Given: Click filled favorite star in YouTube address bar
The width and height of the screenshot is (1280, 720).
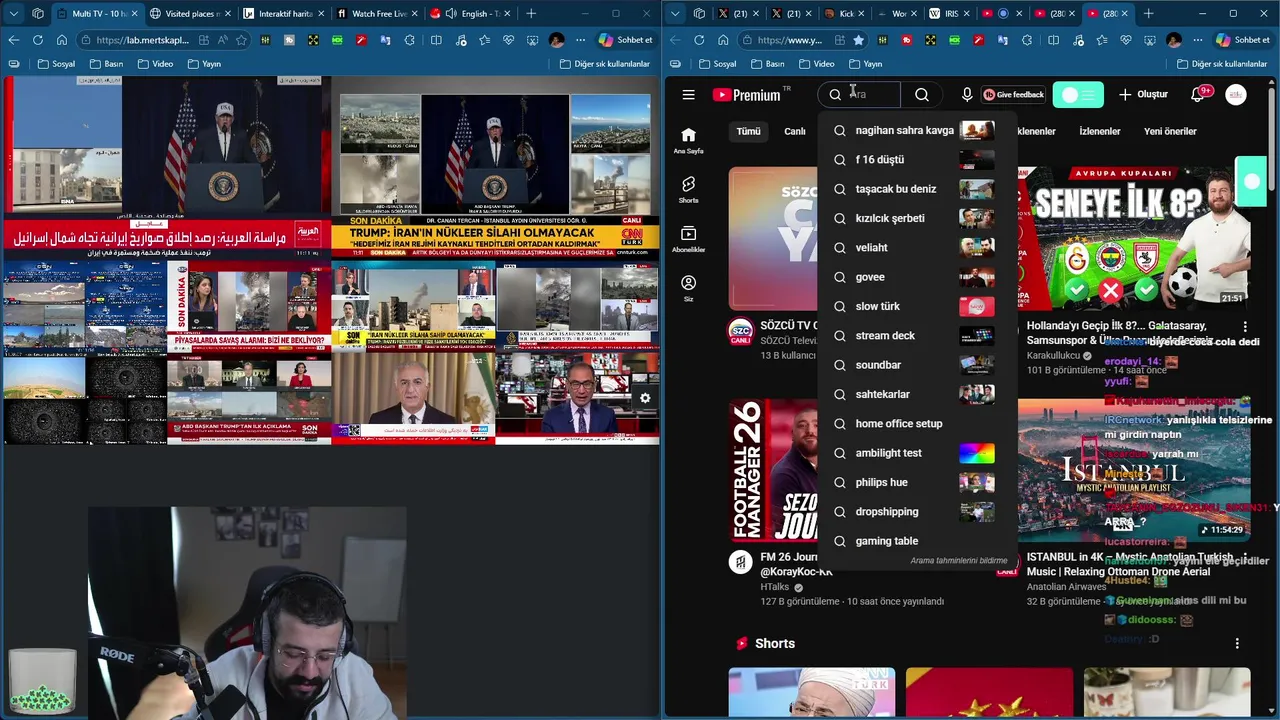Looking at the screenshot, I should point(858,40).
